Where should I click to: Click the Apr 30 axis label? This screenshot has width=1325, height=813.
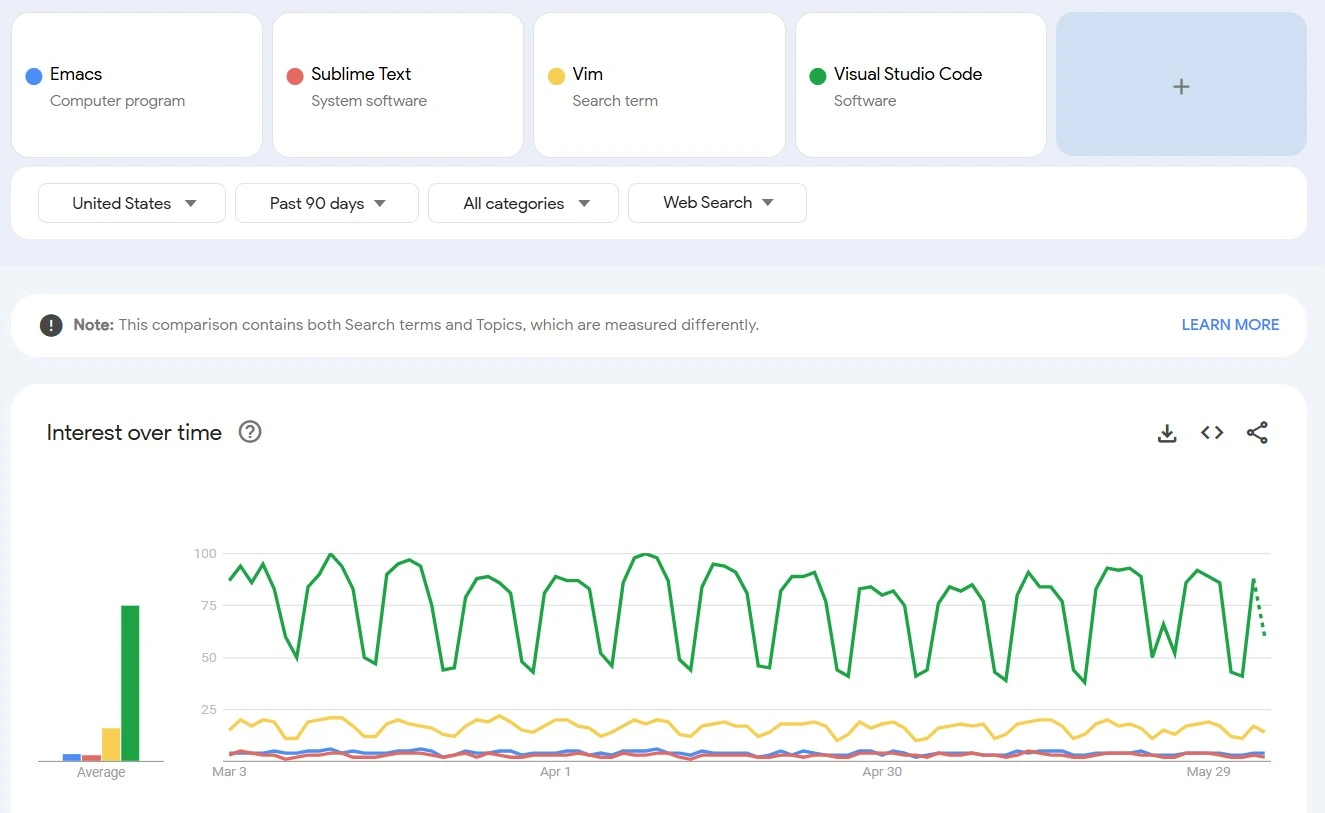[882, 772]
